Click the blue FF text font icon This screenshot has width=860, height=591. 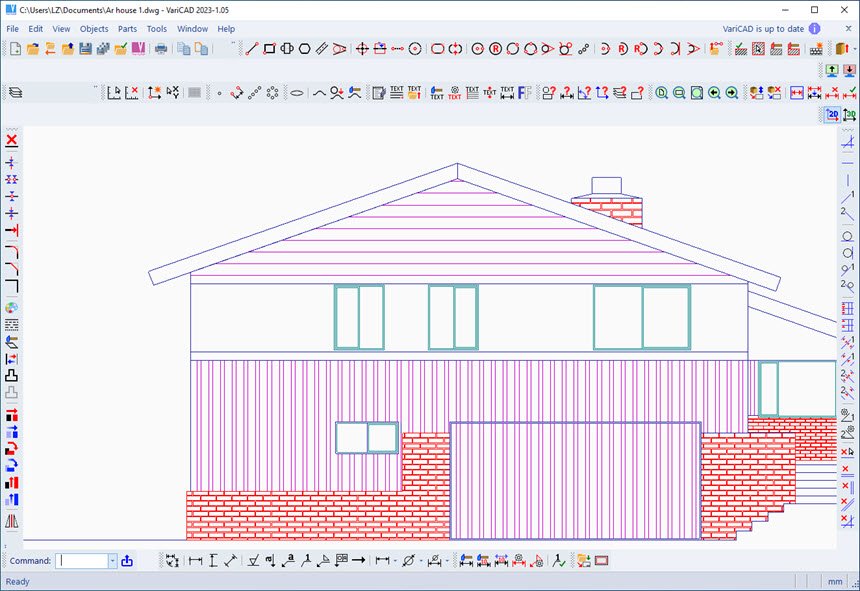pyautogui.click(x=524, y=93)
